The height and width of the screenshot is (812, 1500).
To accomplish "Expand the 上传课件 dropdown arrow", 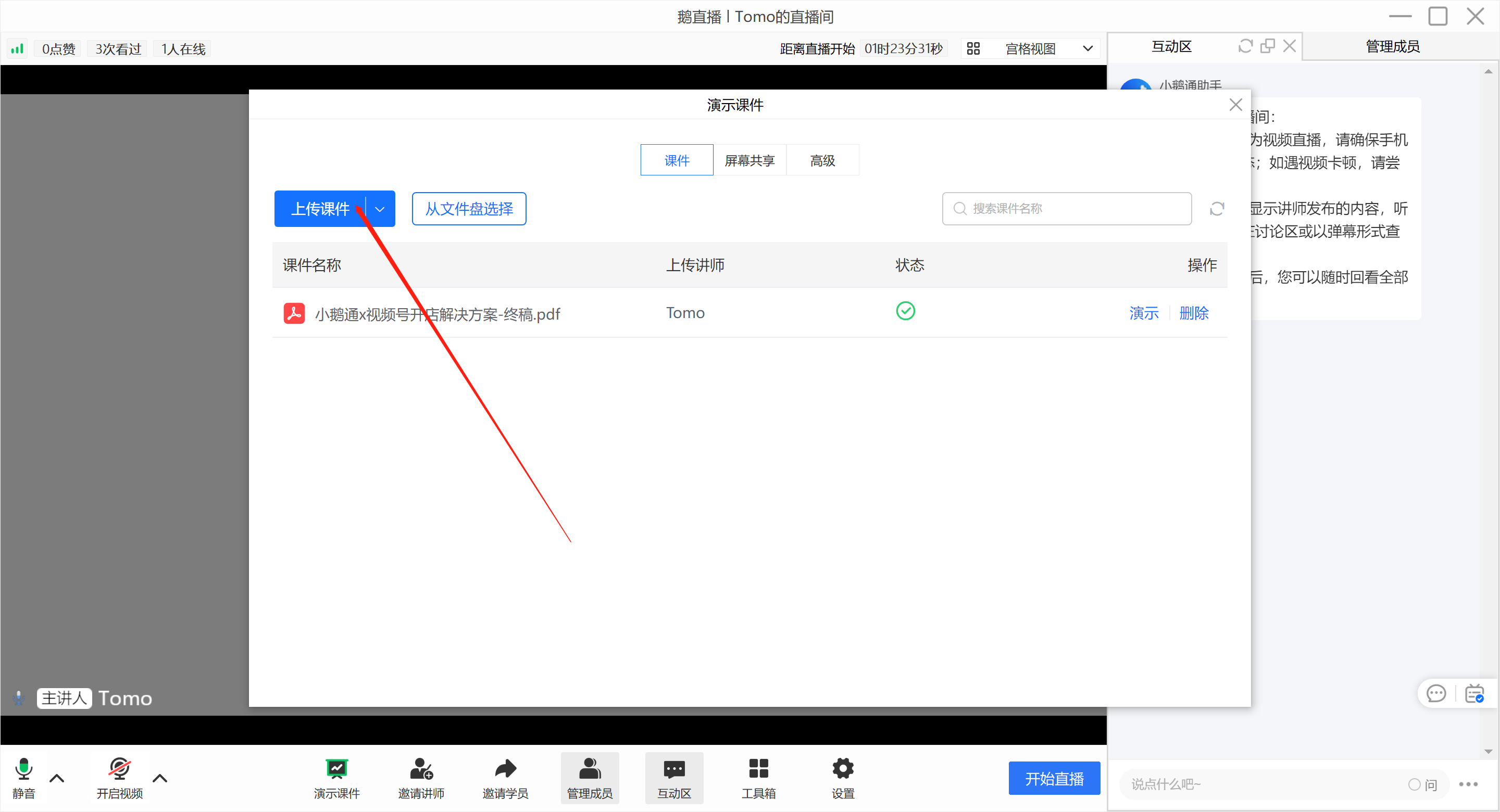I will tap(380, 209).
